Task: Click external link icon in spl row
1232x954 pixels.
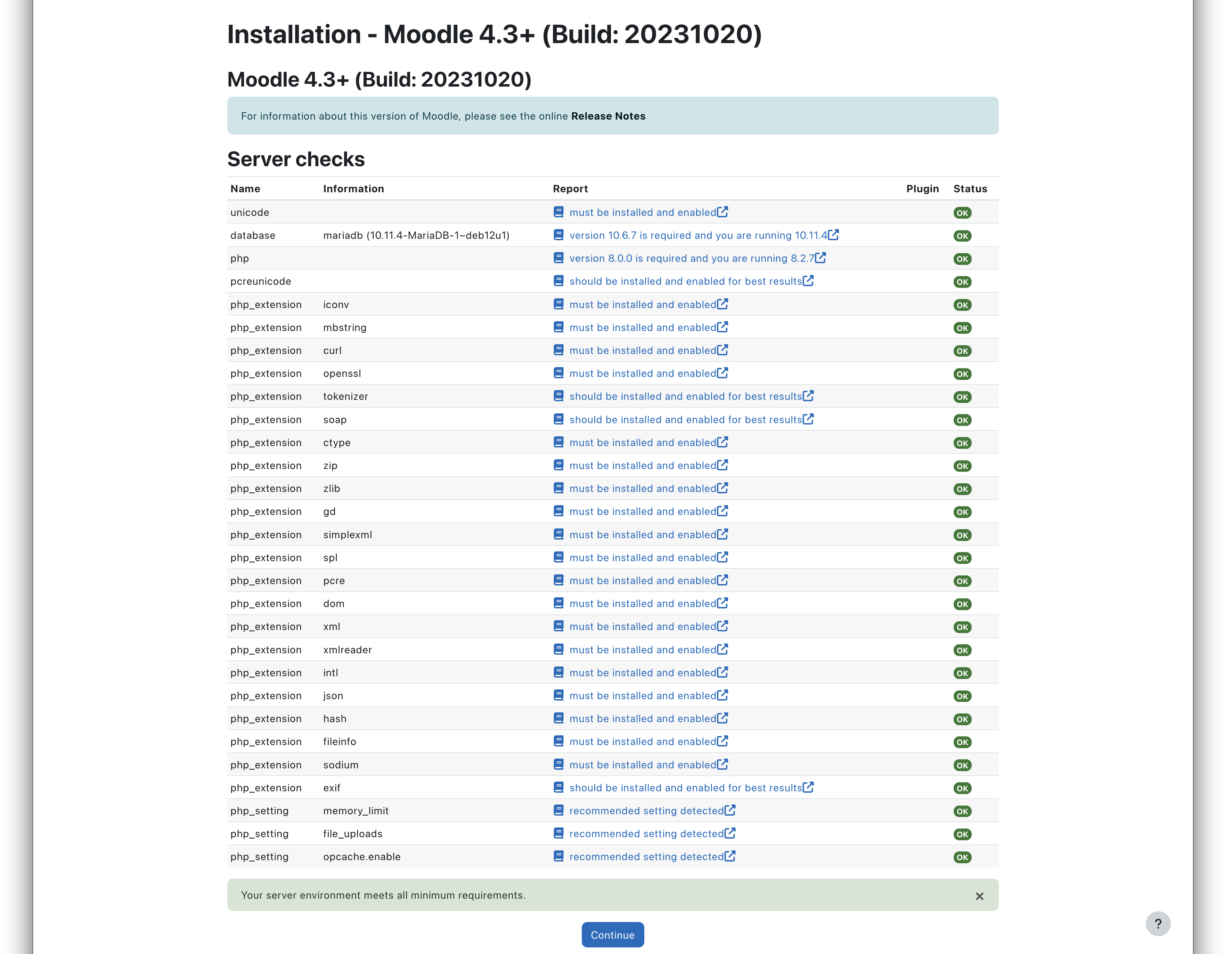Action: tap(723, 557)
